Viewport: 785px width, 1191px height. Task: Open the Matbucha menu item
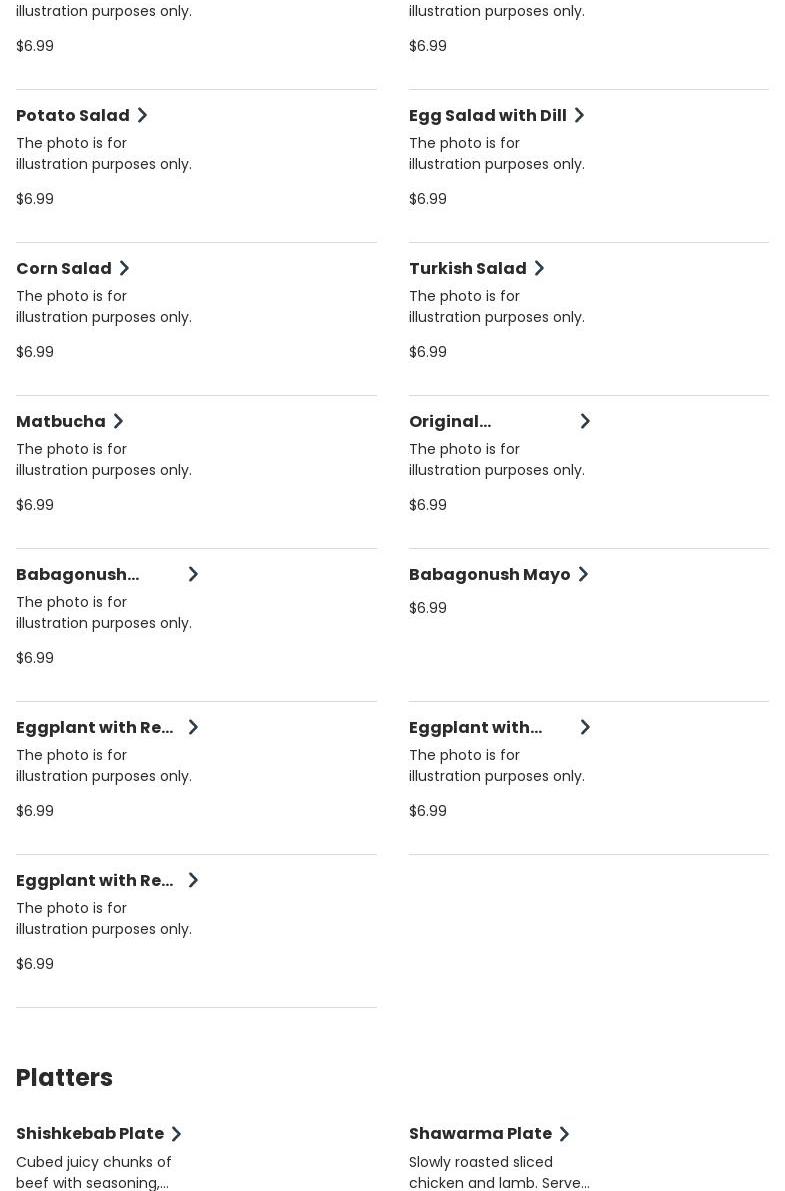(61, 421)
